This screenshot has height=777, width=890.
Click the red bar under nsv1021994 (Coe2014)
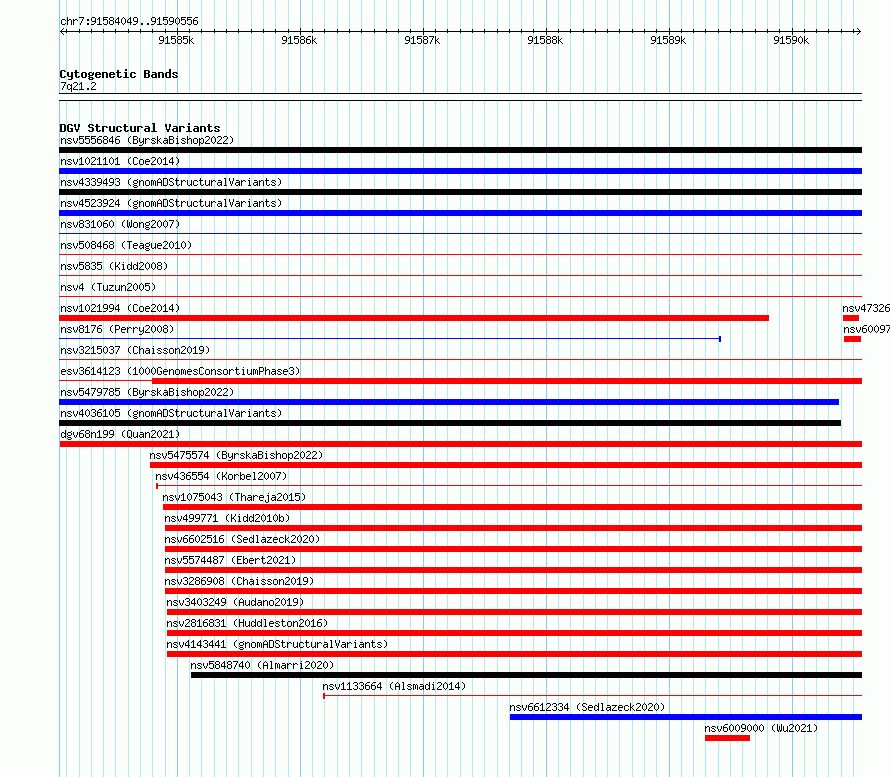click(414, 318)
